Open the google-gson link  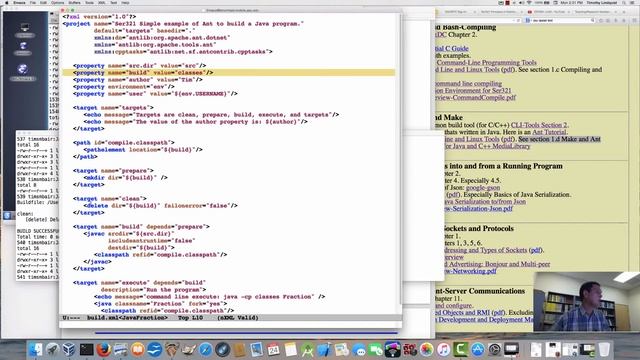tap(483, 187)
